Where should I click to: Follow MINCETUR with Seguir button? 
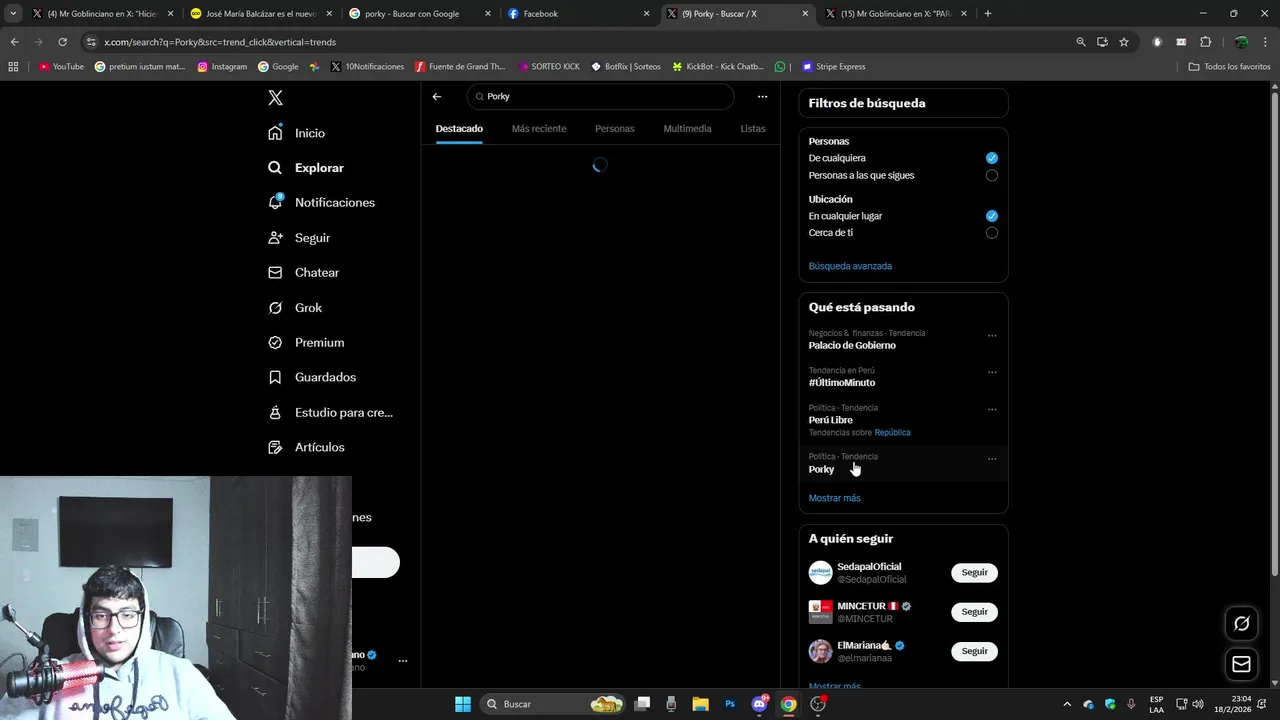click(974, 612)
